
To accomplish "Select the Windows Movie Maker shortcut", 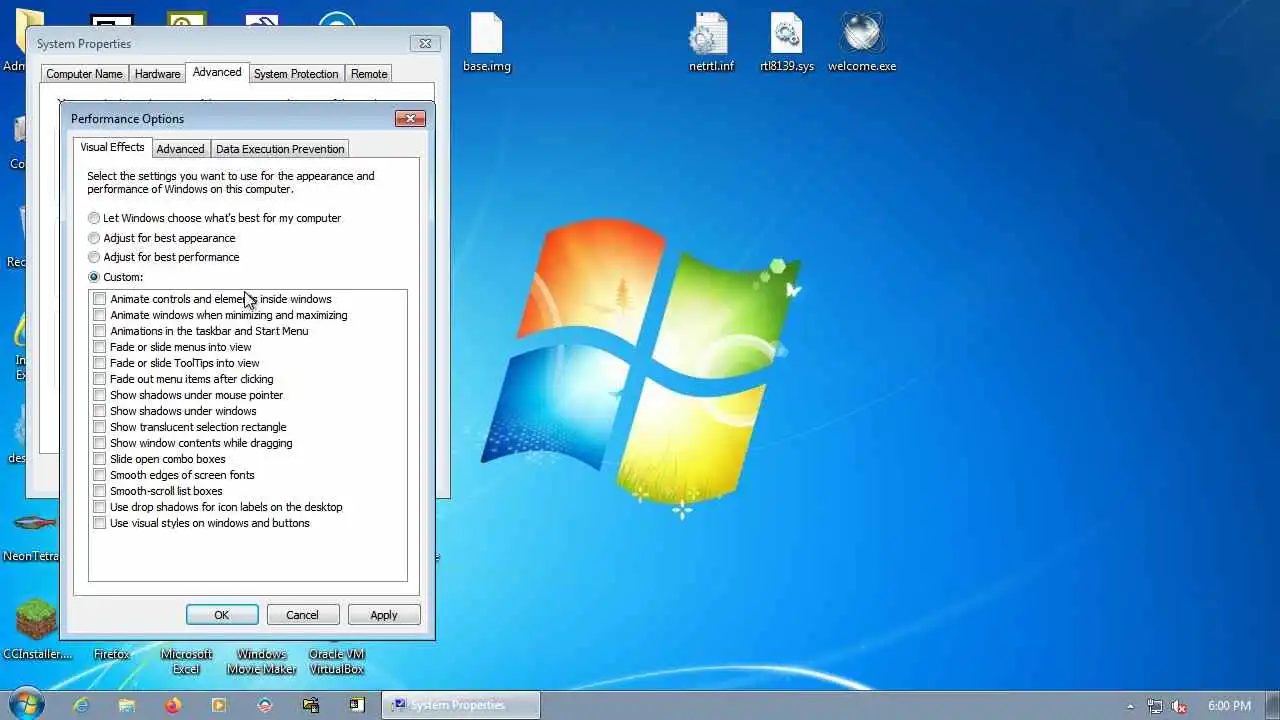I will pyautogui.click(x=262, y=661).
